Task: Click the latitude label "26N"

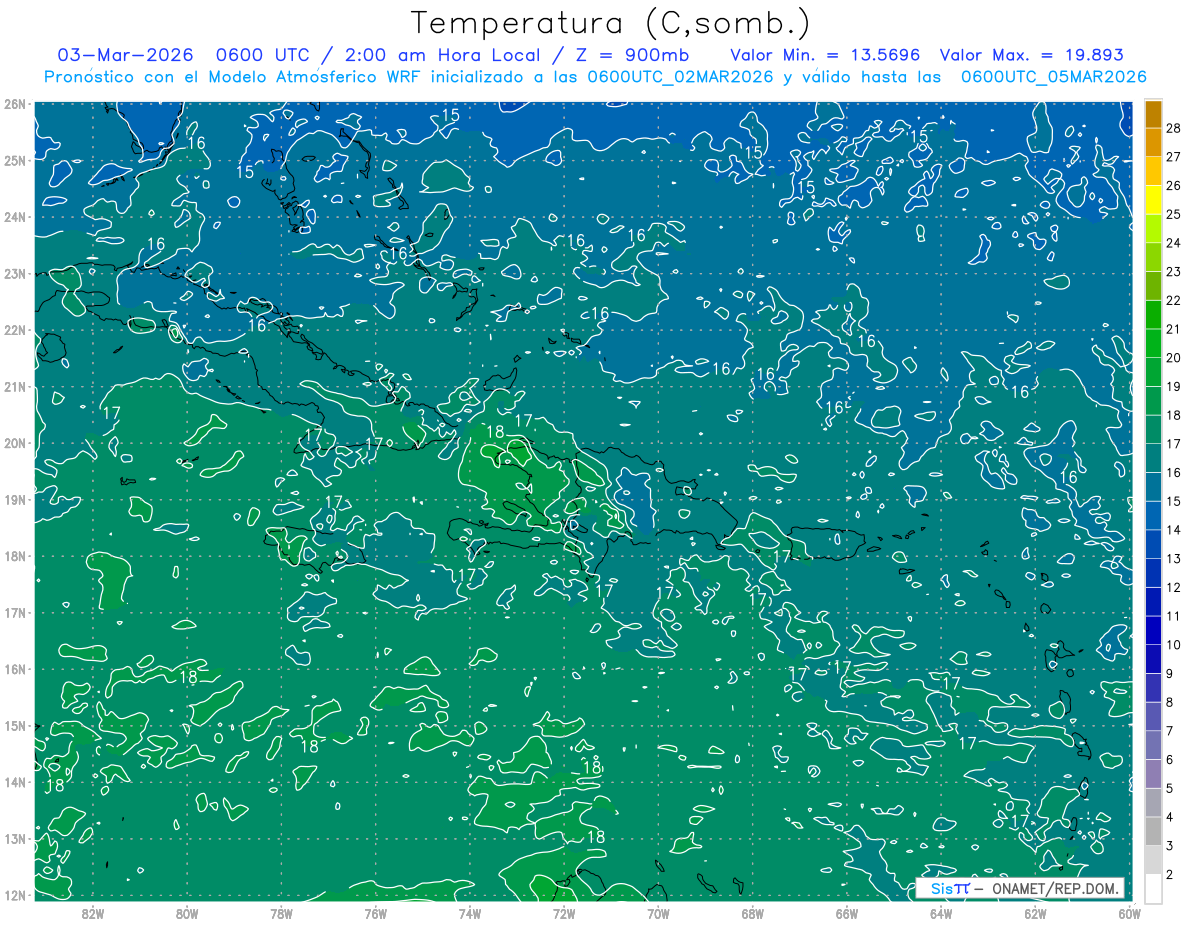Action: 14,104
